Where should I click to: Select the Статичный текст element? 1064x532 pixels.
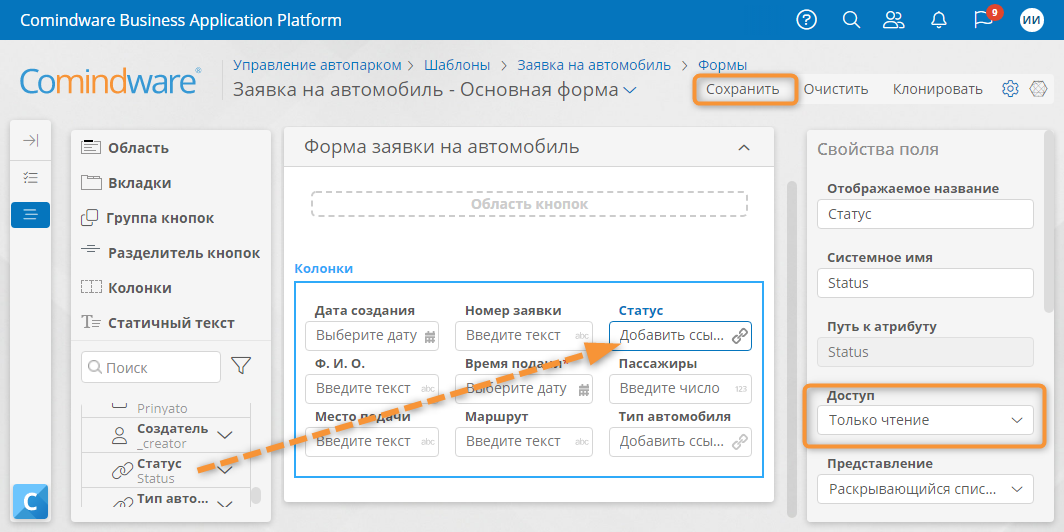click(x=157, y=323)
